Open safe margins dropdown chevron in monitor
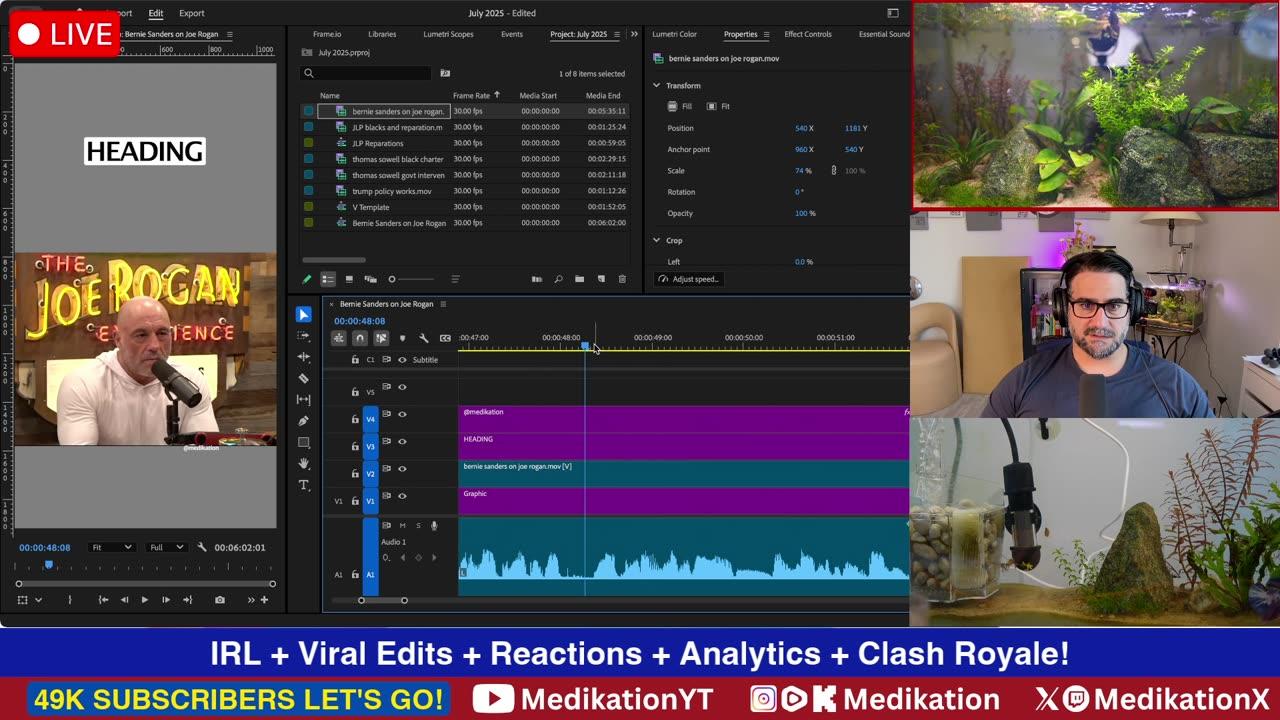Screen dimensions: 1280x720 coord(38,600)
